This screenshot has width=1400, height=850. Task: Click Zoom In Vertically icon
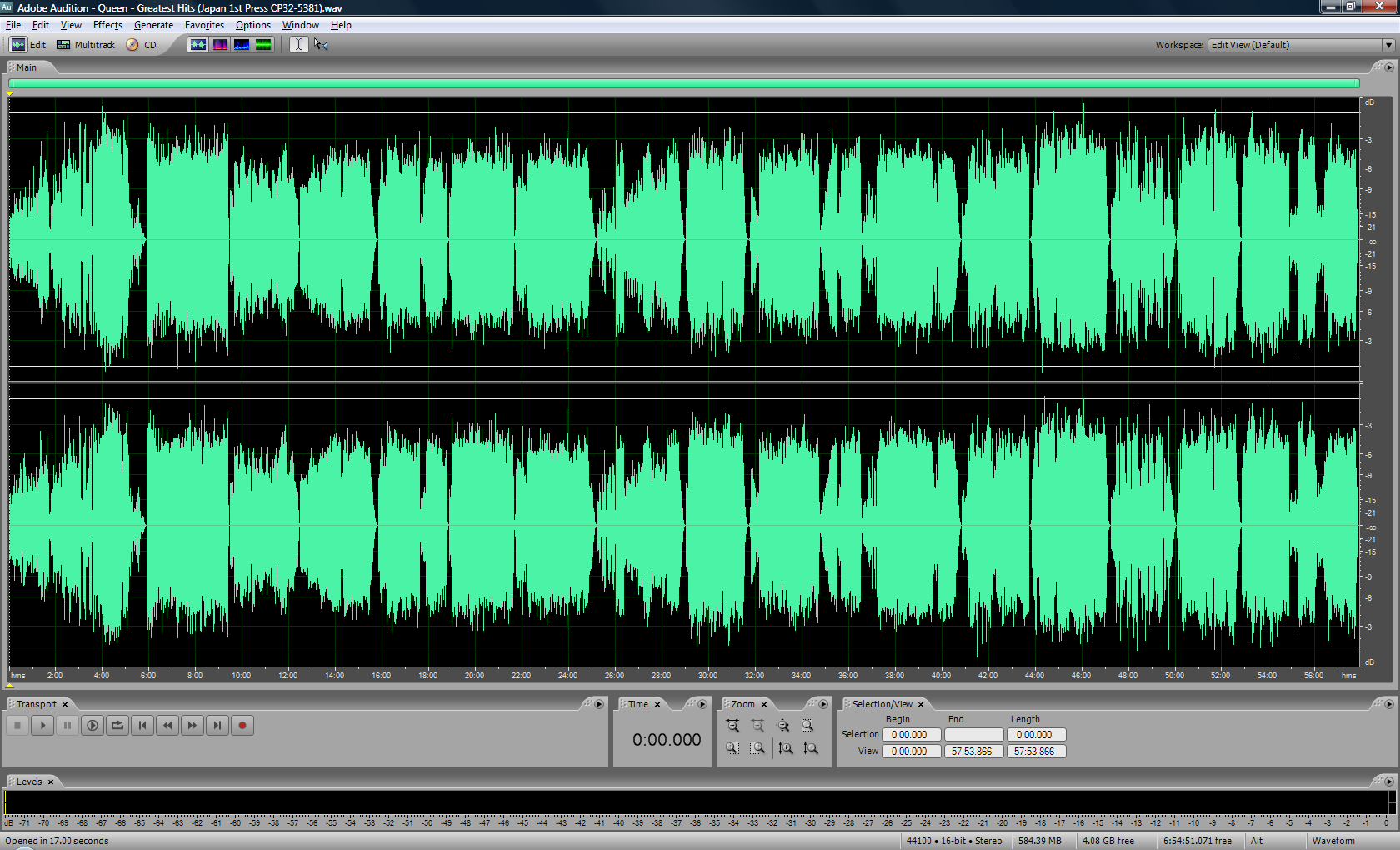coord(785,748)
